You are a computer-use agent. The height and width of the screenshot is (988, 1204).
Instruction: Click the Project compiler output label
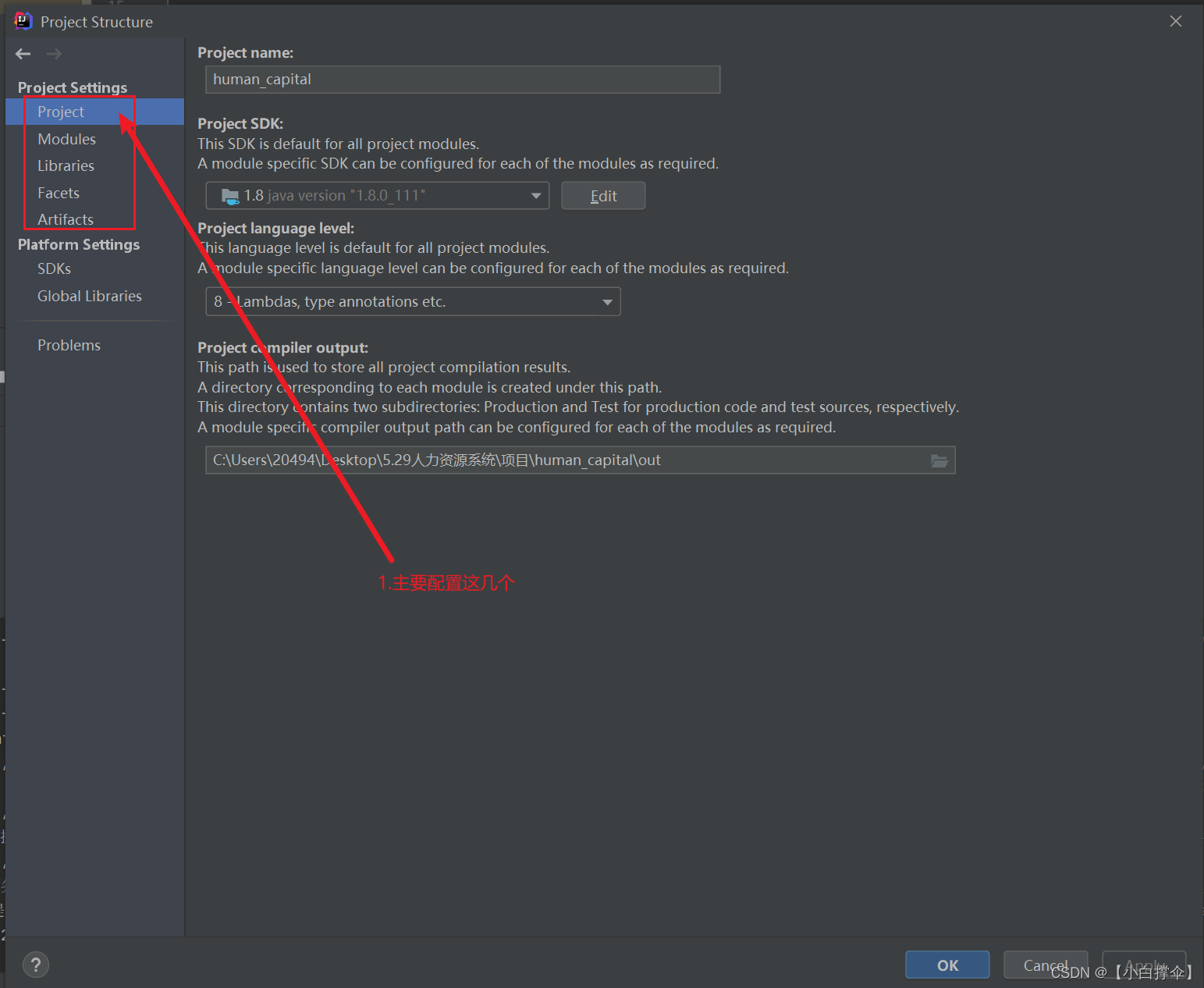(282, 347)
